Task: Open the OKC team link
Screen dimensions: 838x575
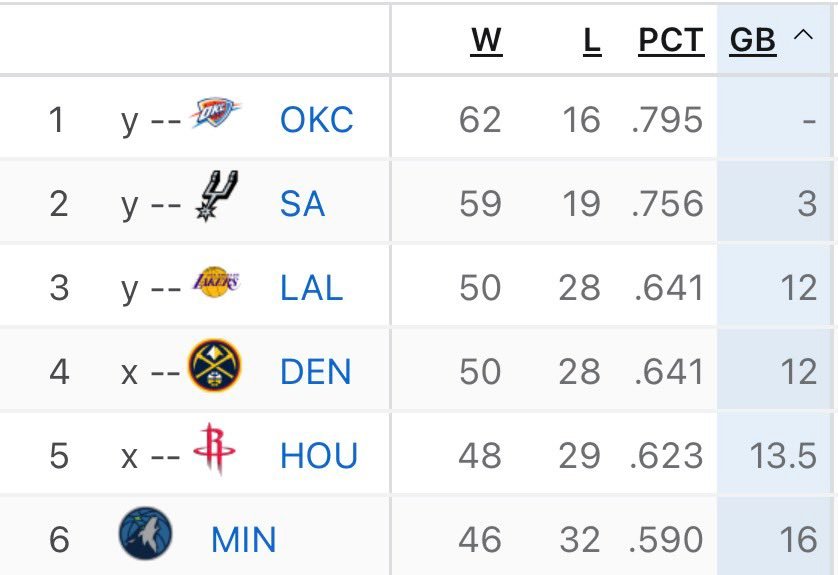Action: [x=316, y=120]
